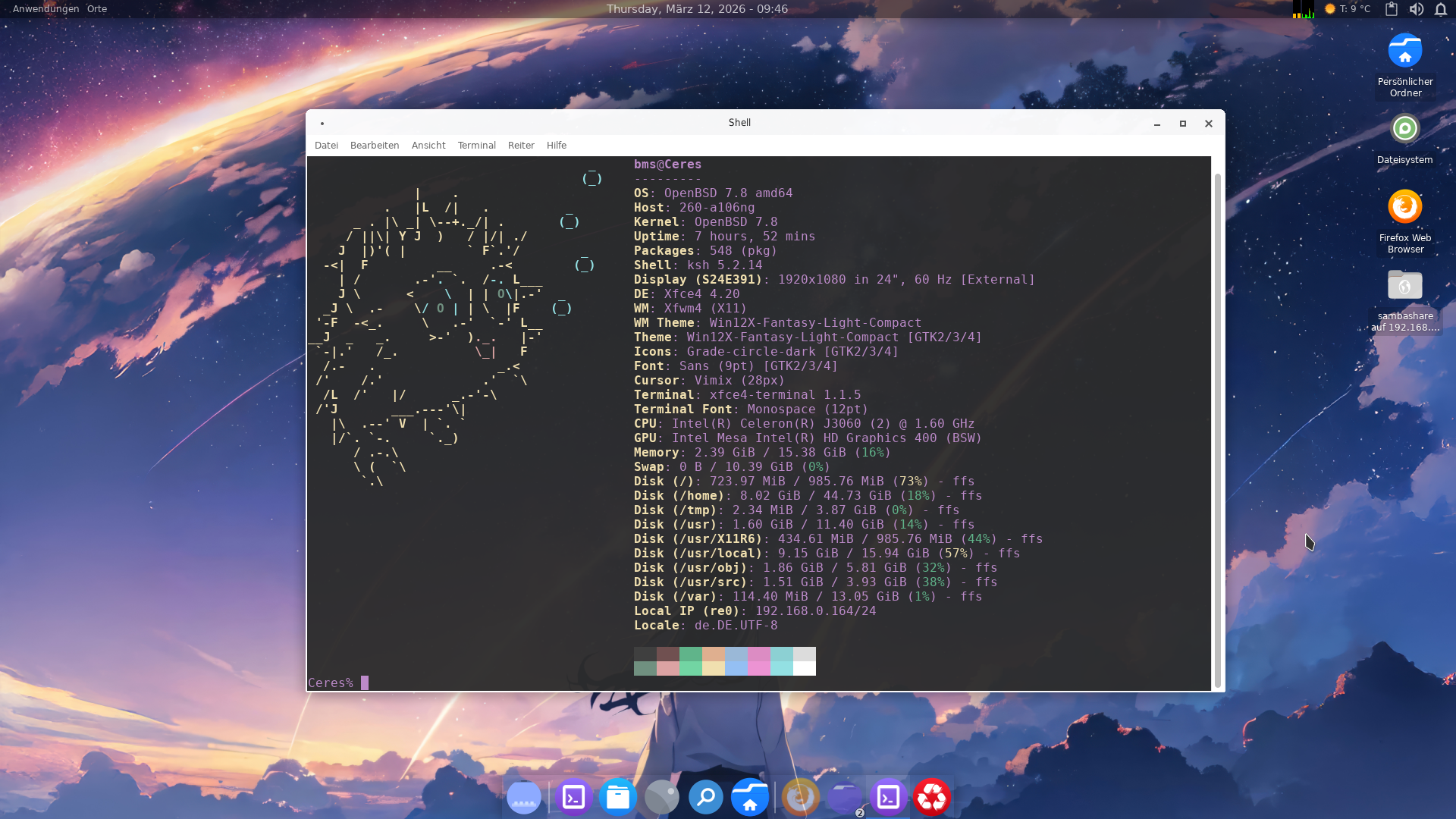Screen dimensions: 1456x819
Task: Open the Dateisystem desktop icon
Action: (1404, 129)
